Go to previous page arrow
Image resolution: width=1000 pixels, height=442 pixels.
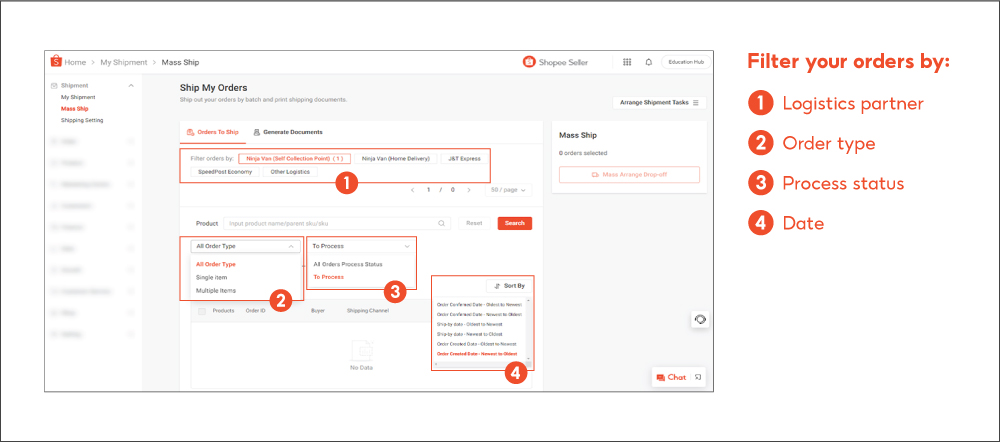[413, 190]
